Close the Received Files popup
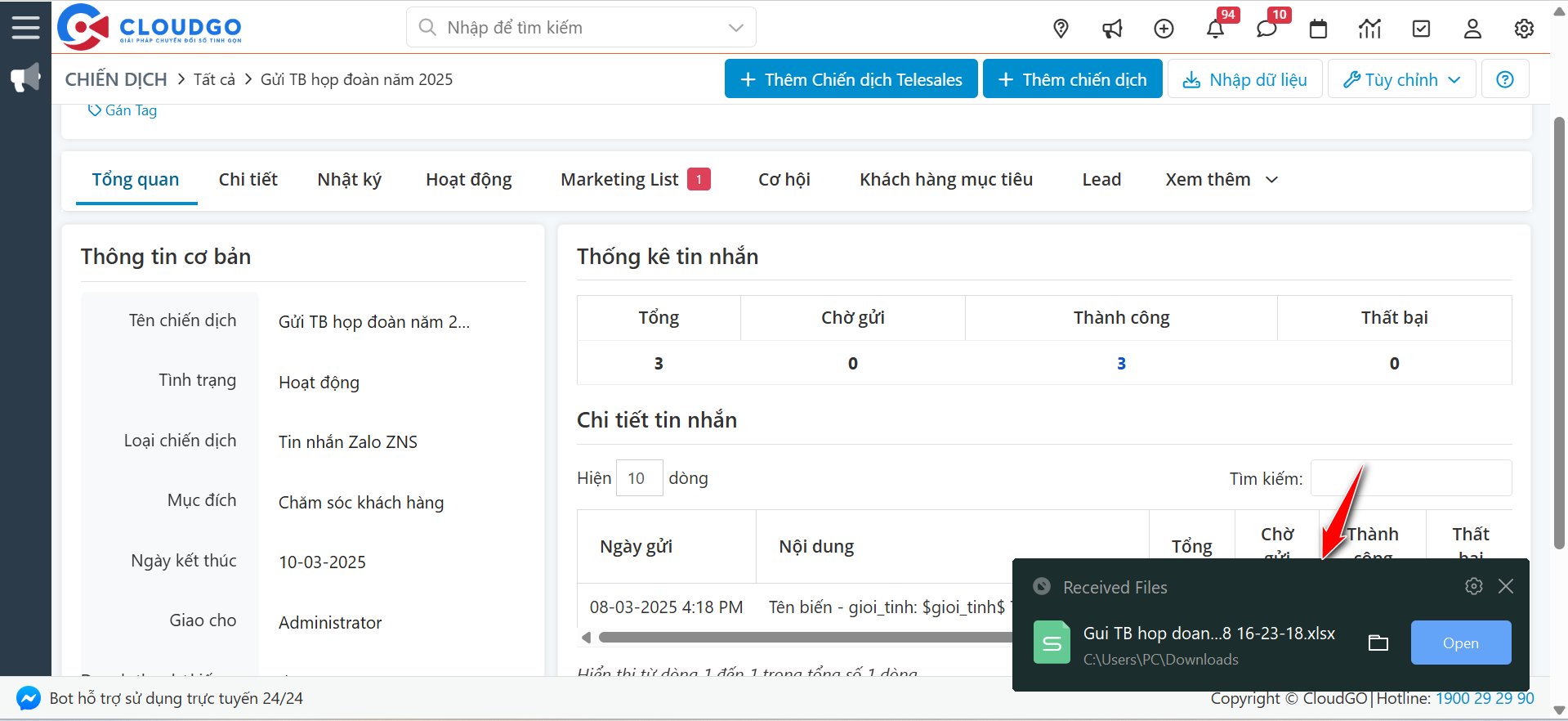 click(1506, 586)
